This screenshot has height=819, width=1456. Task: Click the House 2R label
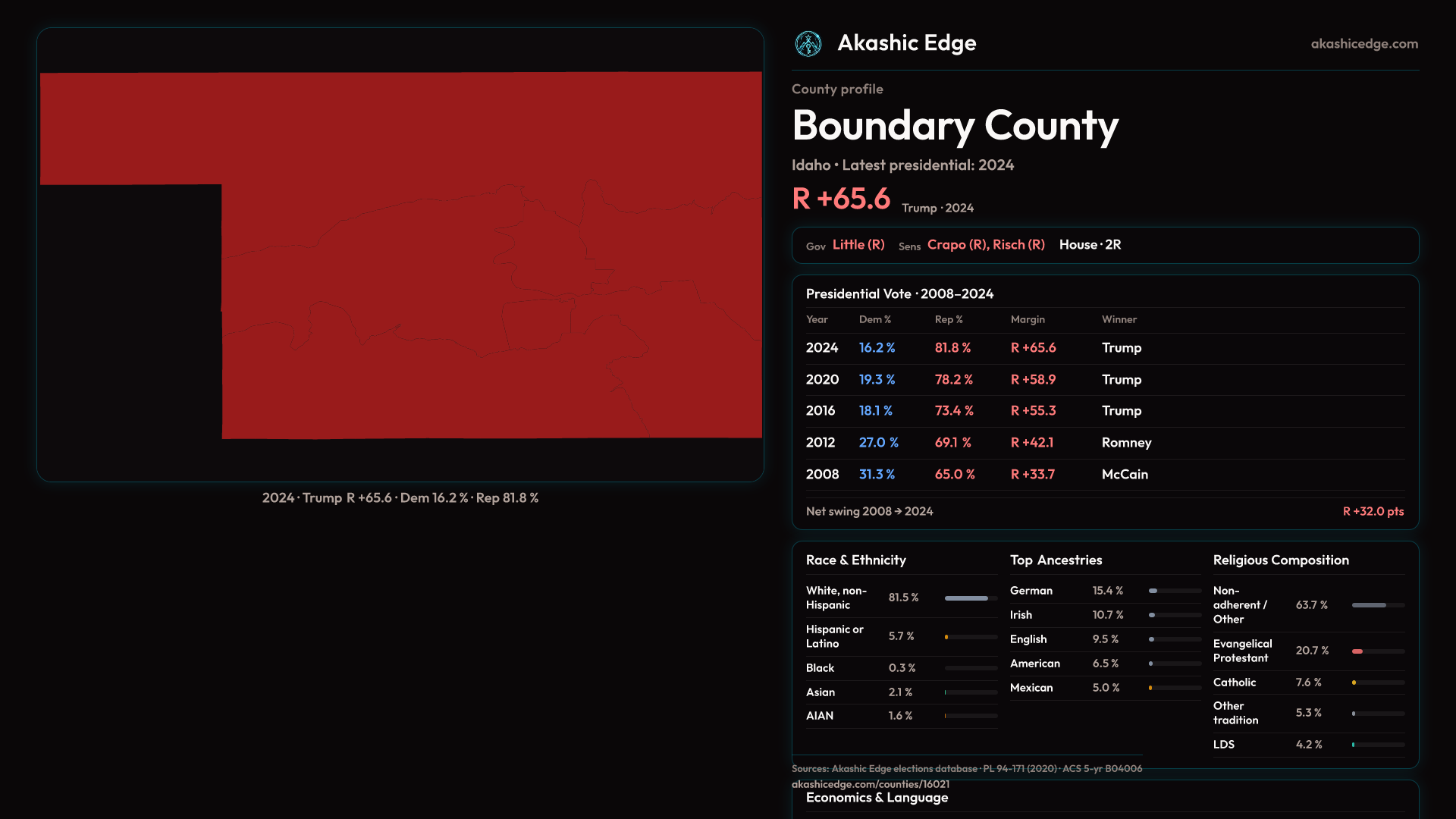click(x=1090, y=245)
